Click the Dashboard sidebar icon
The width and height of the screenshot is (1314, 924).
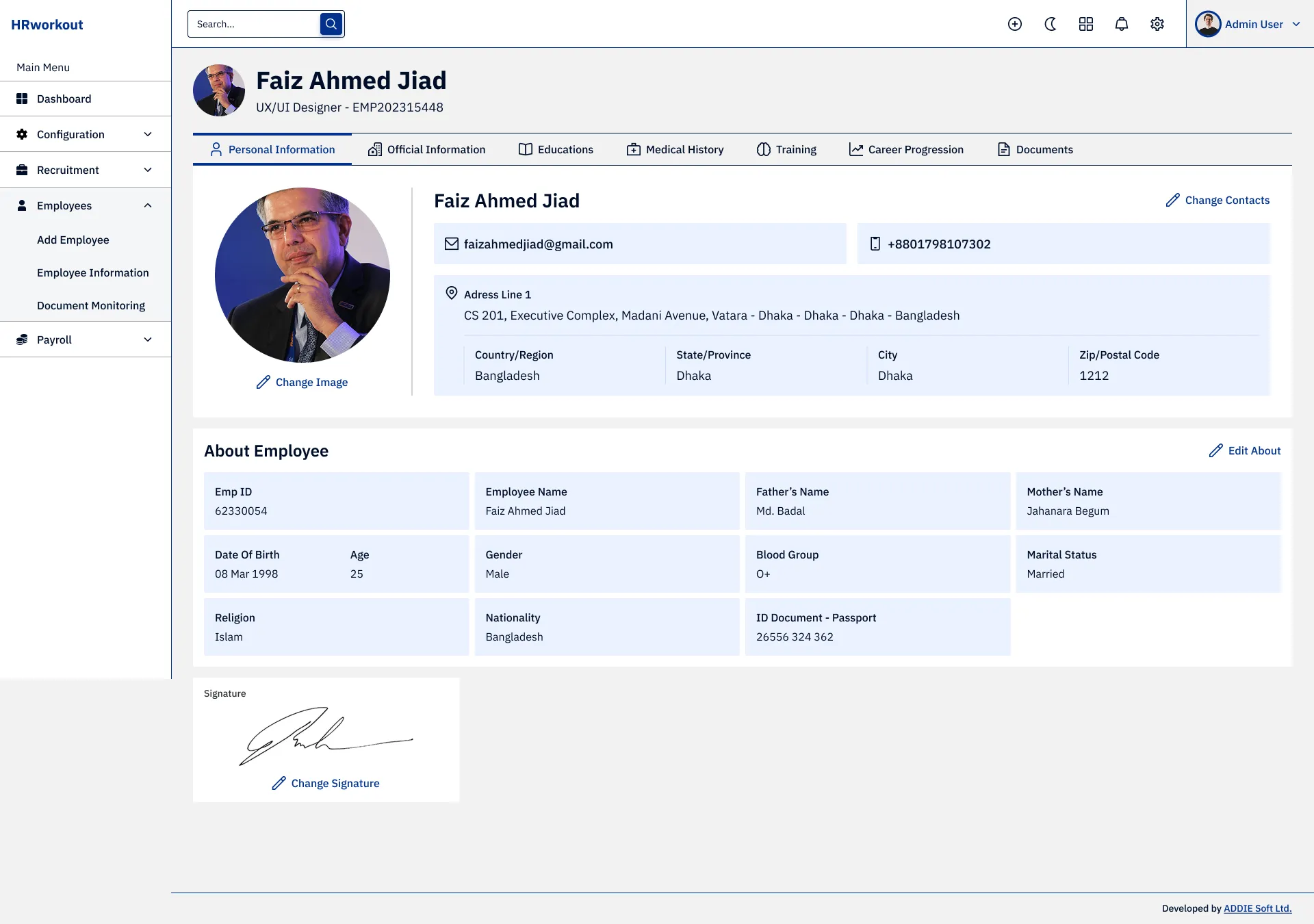point(22,99)
